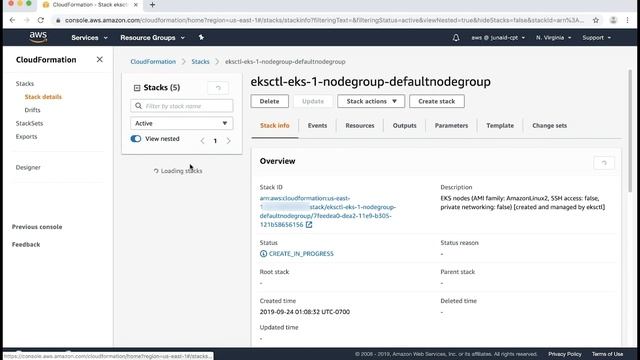
Task: Open the Services dropdown menu
Action: click(89, 38)
